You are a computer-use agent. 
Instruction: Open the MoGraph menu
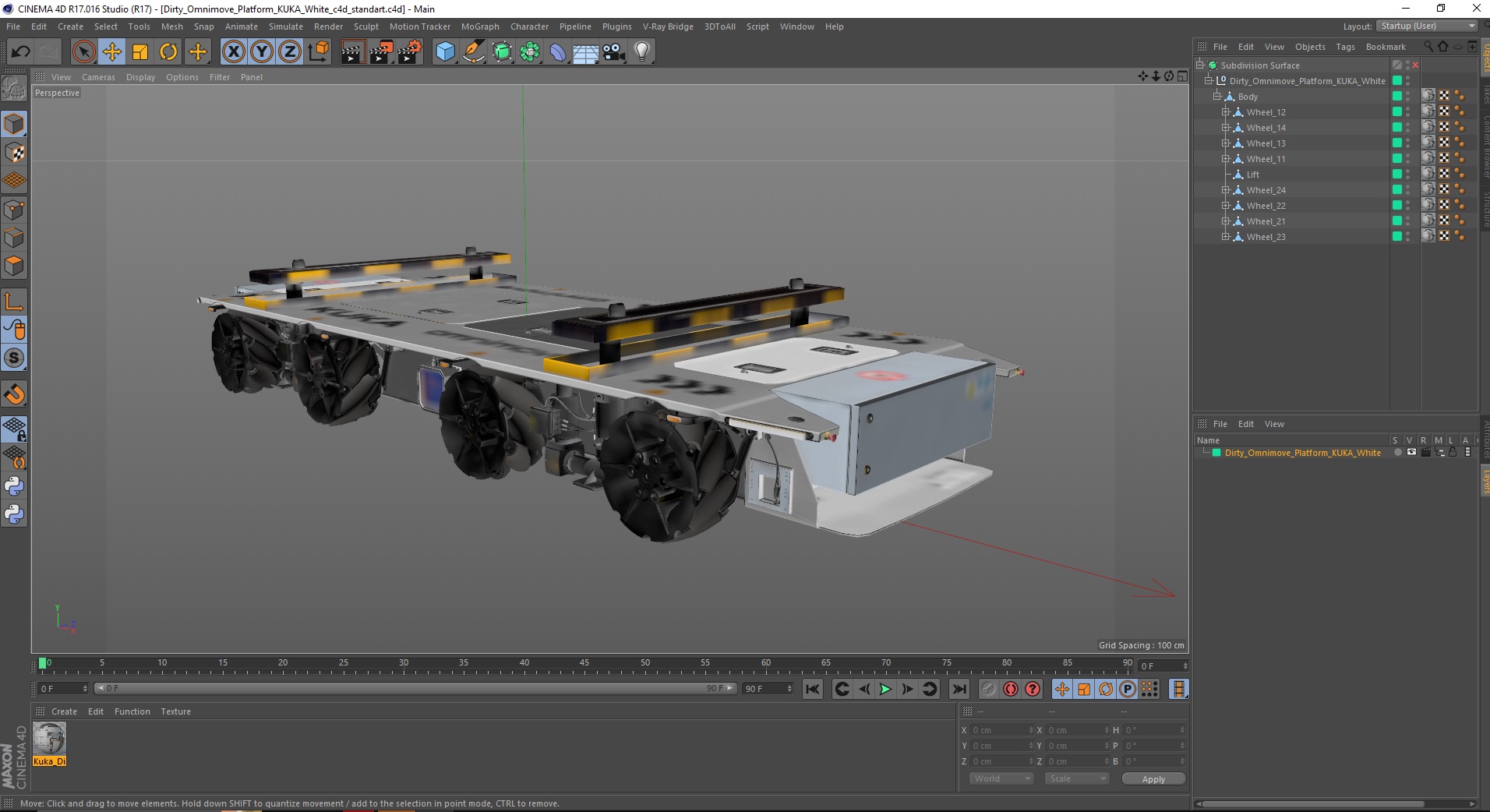480,26
